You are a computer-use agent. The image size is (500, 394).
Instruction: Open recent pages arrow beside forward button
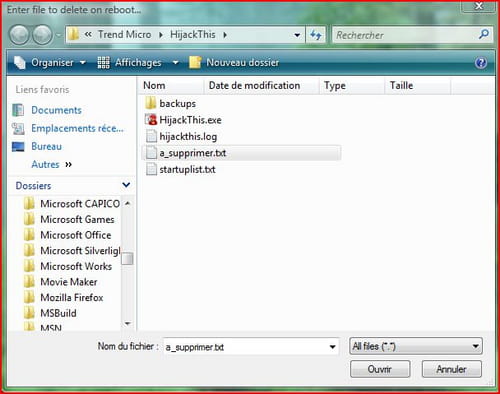click(x=58, y=35)
